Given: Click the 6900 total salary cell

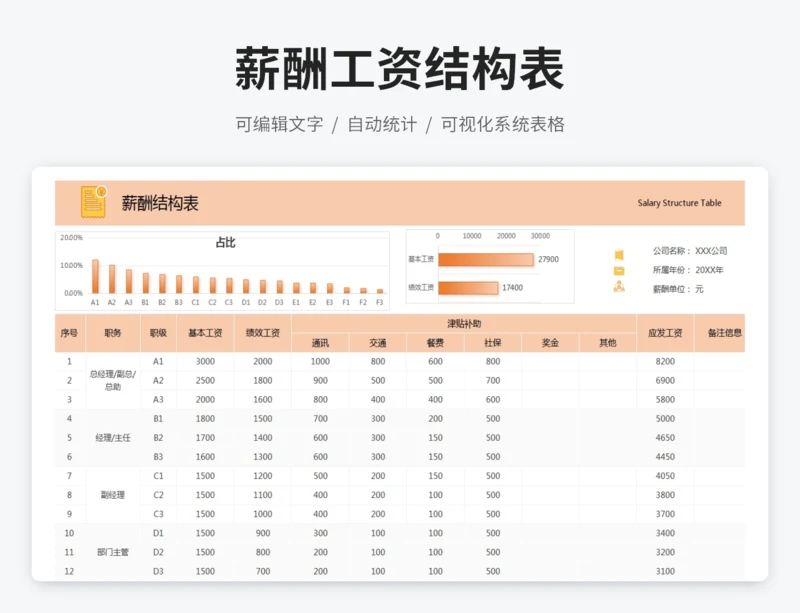Looking at the screenshot, I should click(665, 380).
